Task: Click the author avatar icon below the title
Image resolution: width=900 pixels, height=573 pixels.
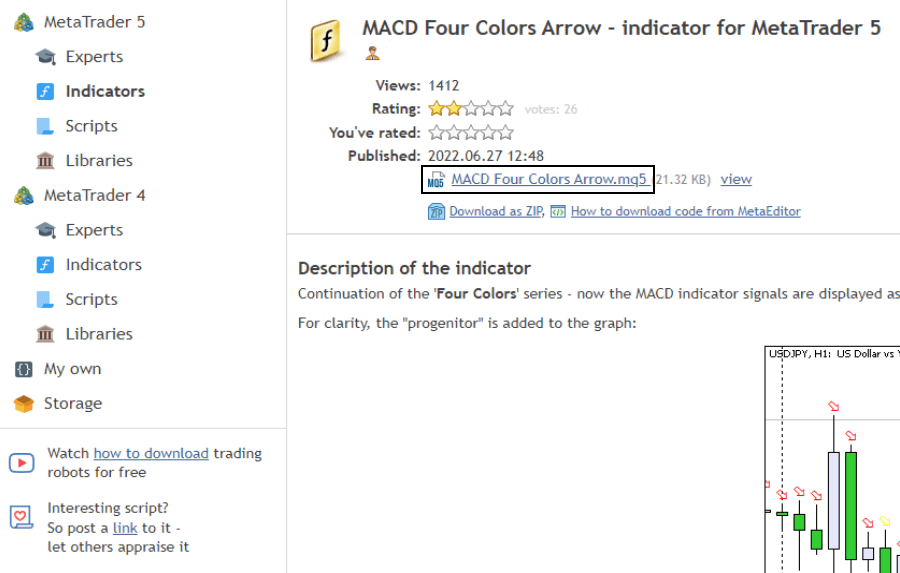Action: point(372,53)
